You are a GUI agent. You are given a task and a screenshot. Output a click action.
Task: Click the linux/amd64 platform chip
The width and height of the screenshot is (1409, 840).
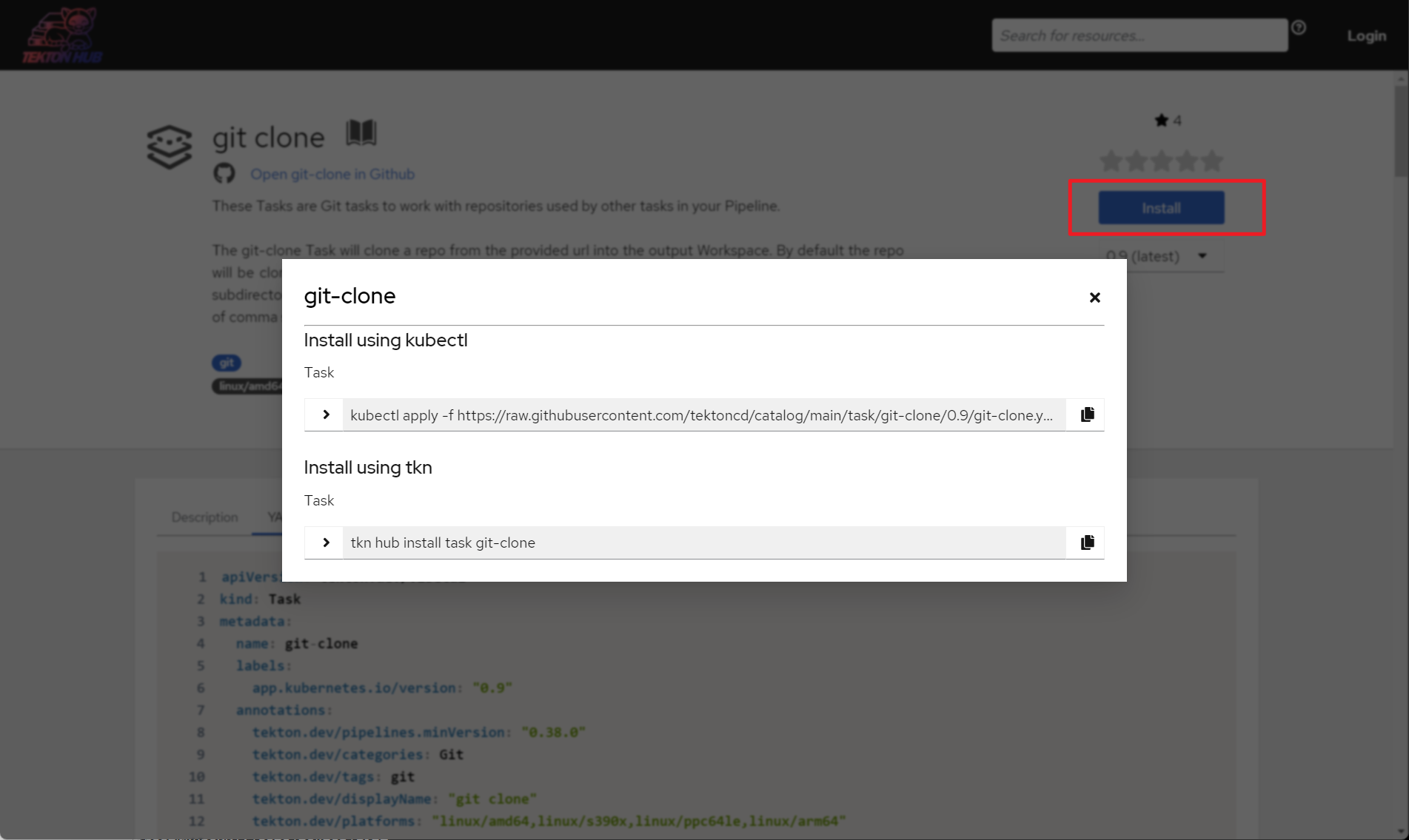247,386
